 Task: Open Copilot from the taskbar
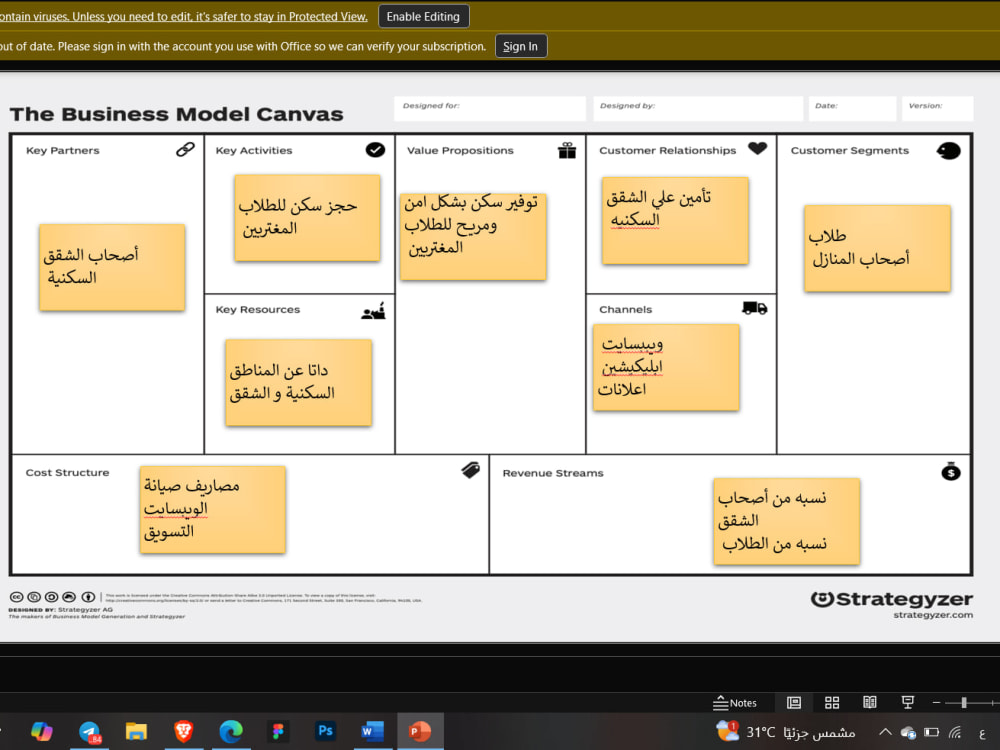pyautogui.click(x=41, y=731)
